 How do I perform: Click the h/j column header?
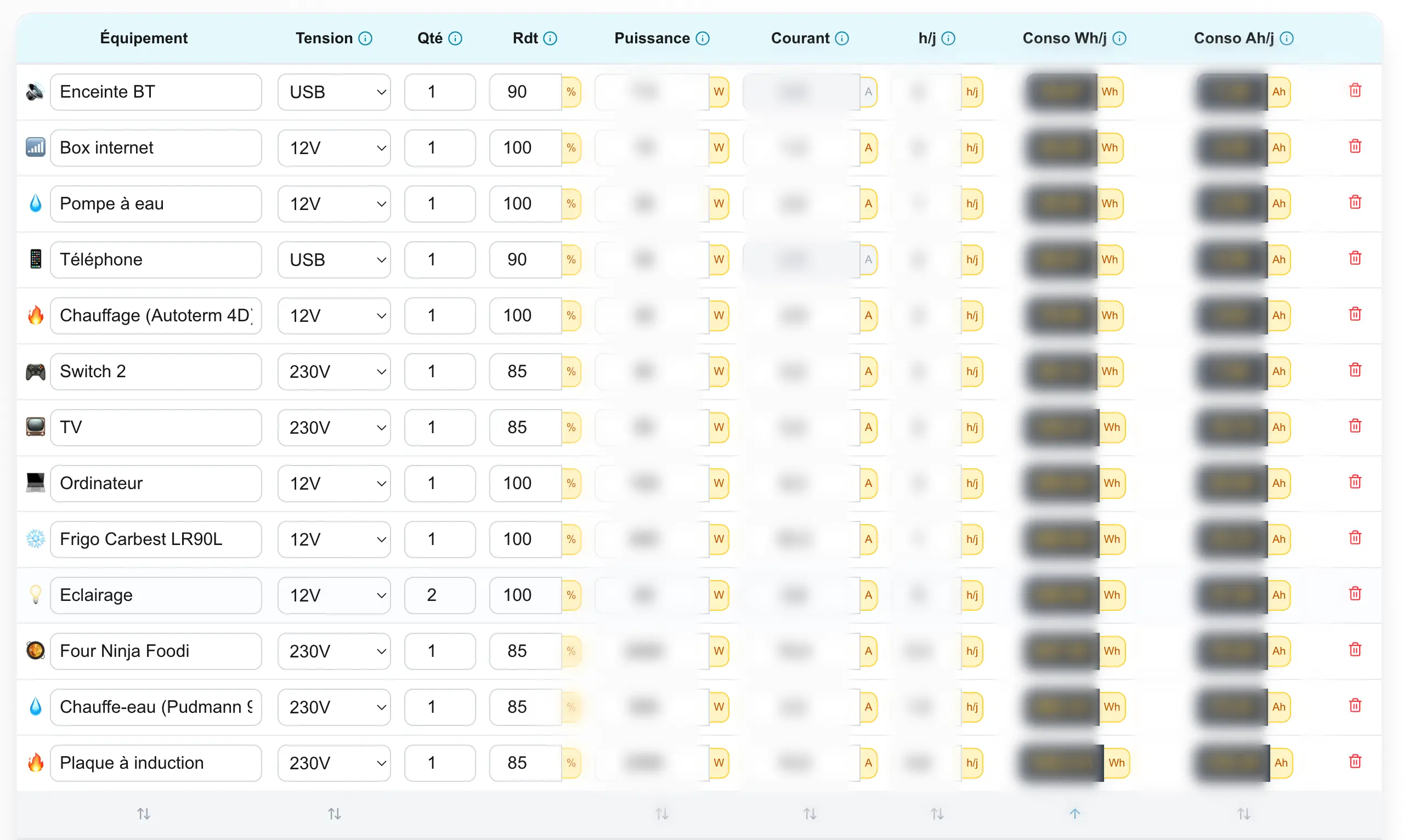point(926,38)
